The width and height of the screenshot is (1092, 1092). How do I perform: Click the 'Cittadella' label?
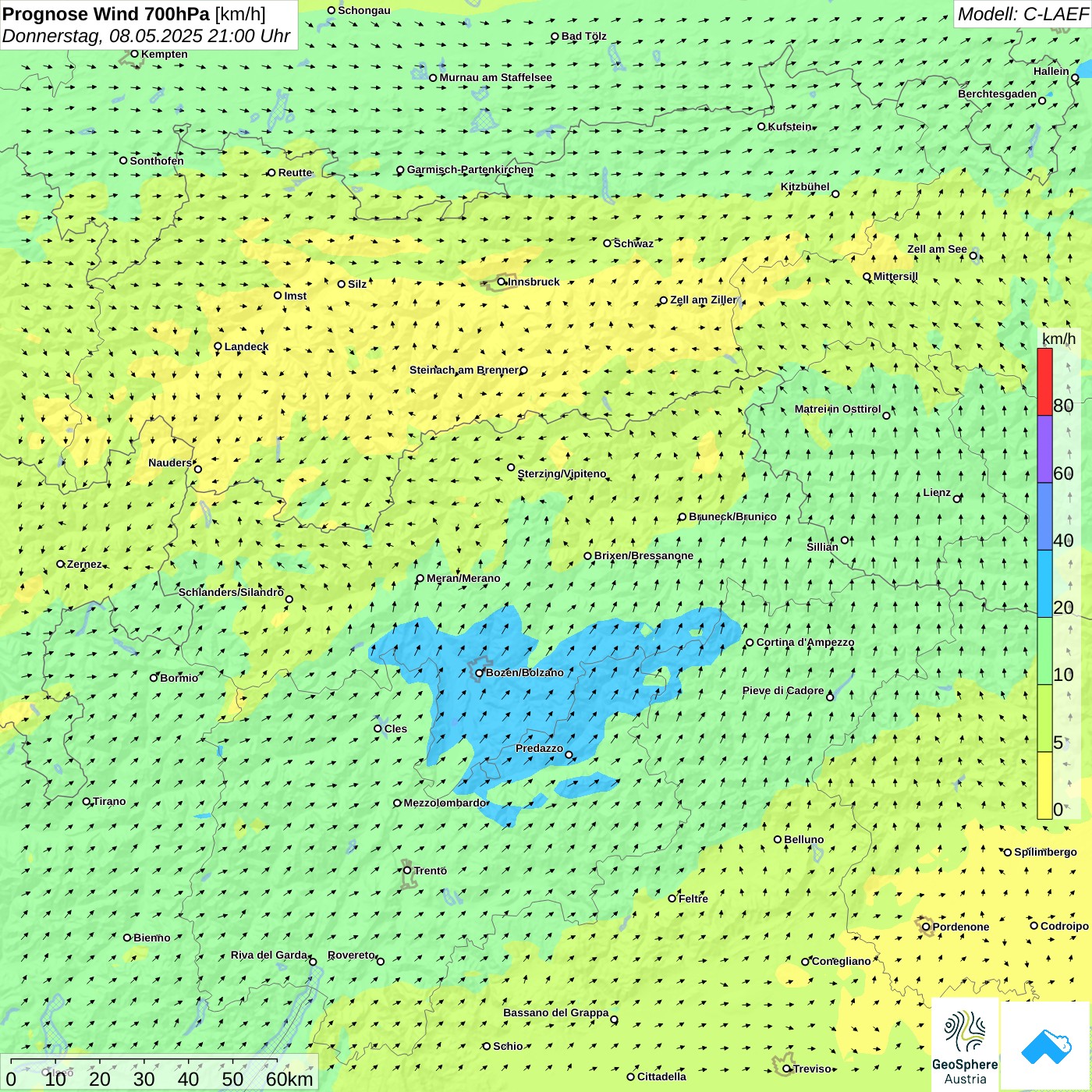pos(661,1076)
